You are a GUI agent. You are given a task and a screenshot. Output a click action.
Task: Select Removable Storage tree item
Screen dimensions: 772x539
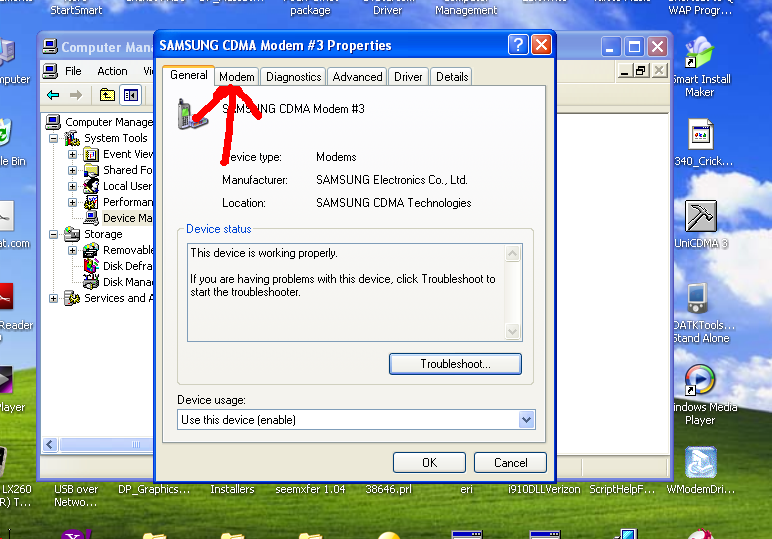(x=128, y=251)
